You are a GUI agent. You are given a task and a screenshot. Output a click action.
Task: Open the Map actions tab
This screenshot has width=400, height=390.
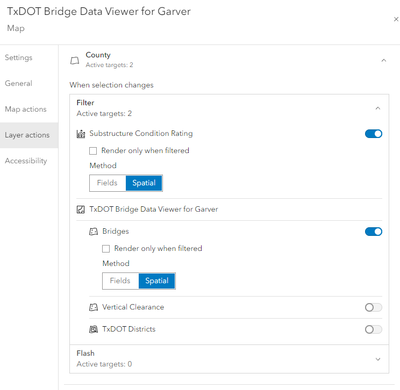coord(26,109)
